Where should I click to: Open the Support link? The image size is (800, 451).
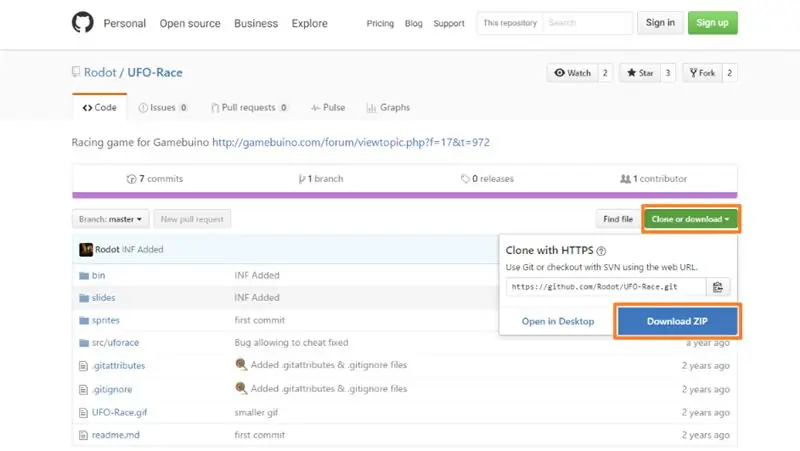[x=449, y=23]
